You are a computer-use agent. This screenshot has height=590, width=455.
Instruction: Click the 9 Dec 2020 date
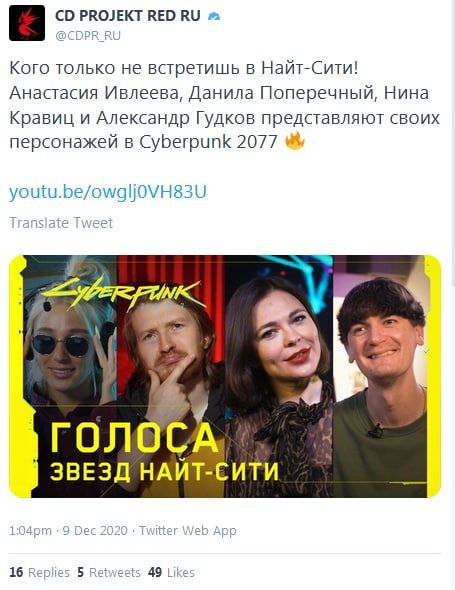95,531
